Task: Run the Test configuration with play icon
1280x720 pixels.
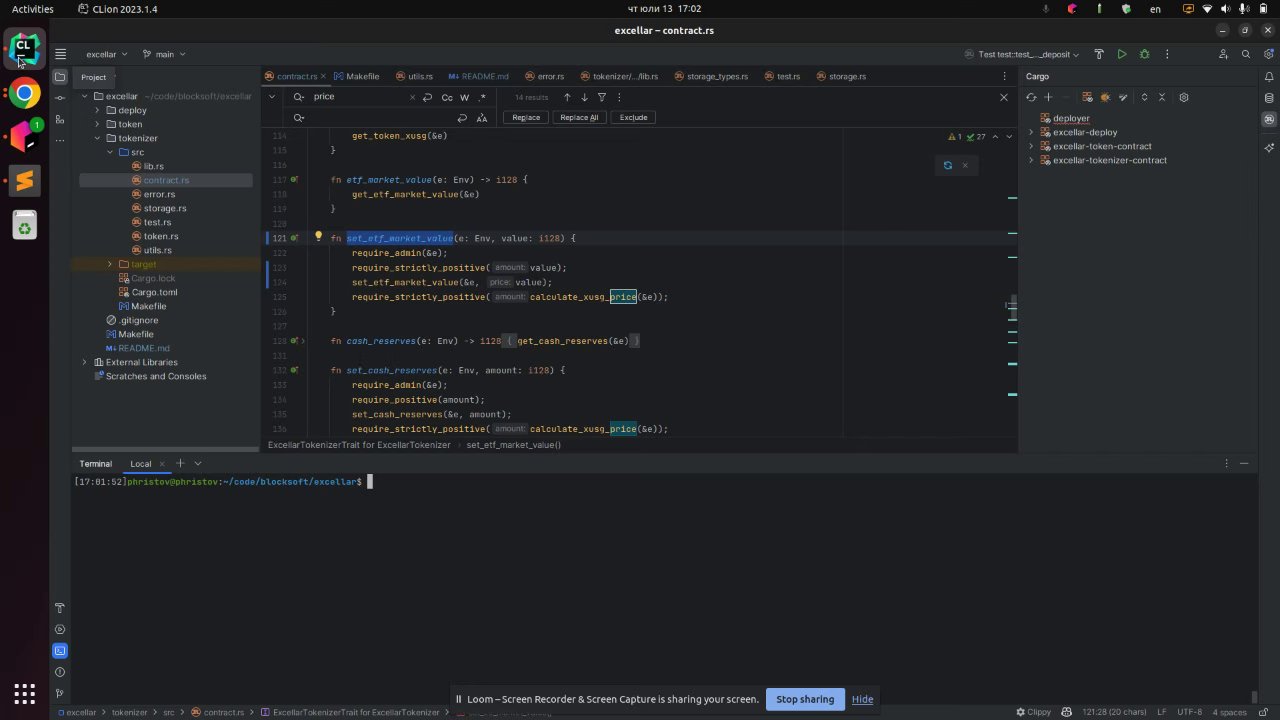Action: pyautogui.click(x=1122, y=54)
